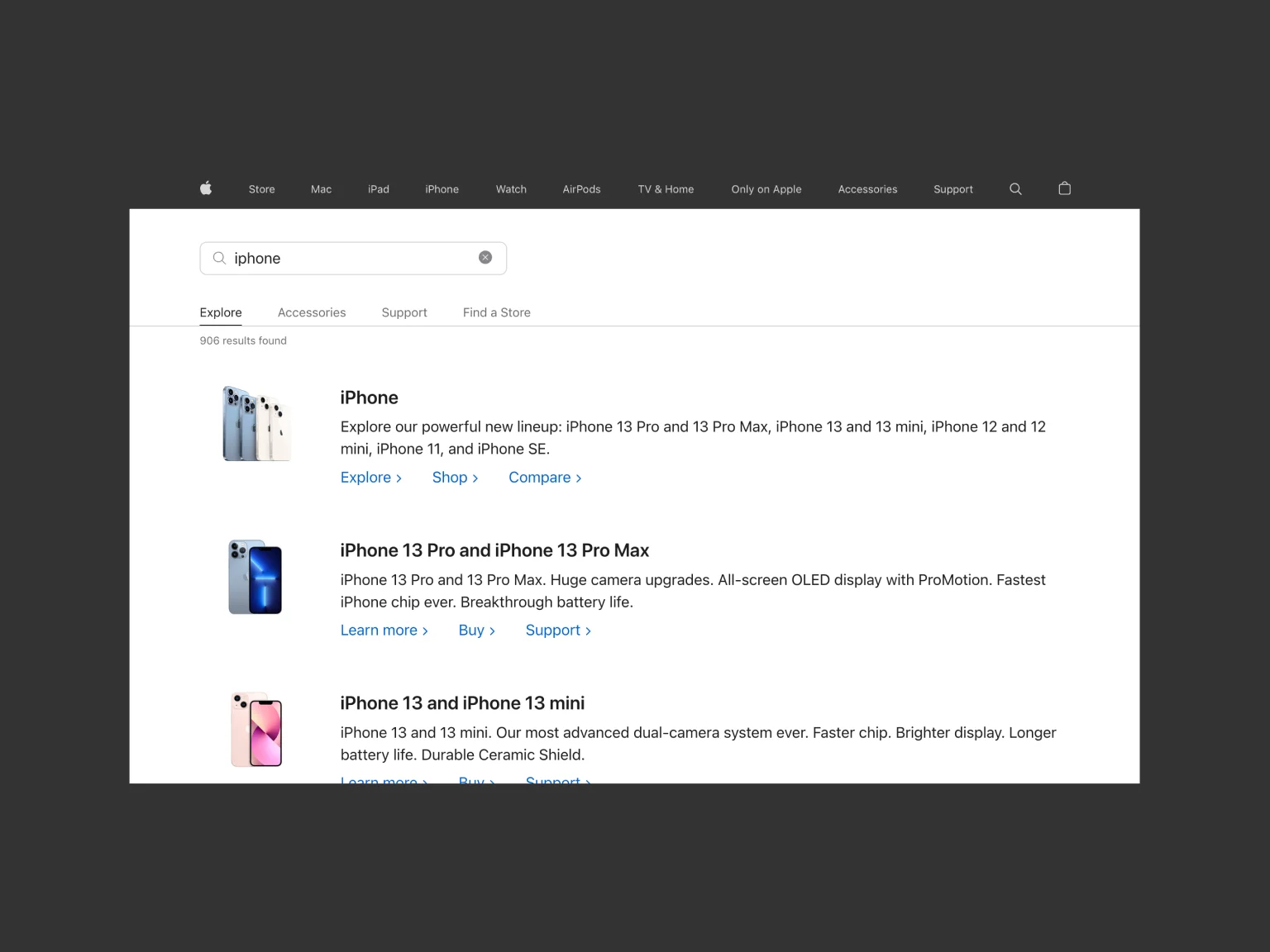Click the Apple logo in the navigation bar
1270x952 pixels.
point(206,188)
